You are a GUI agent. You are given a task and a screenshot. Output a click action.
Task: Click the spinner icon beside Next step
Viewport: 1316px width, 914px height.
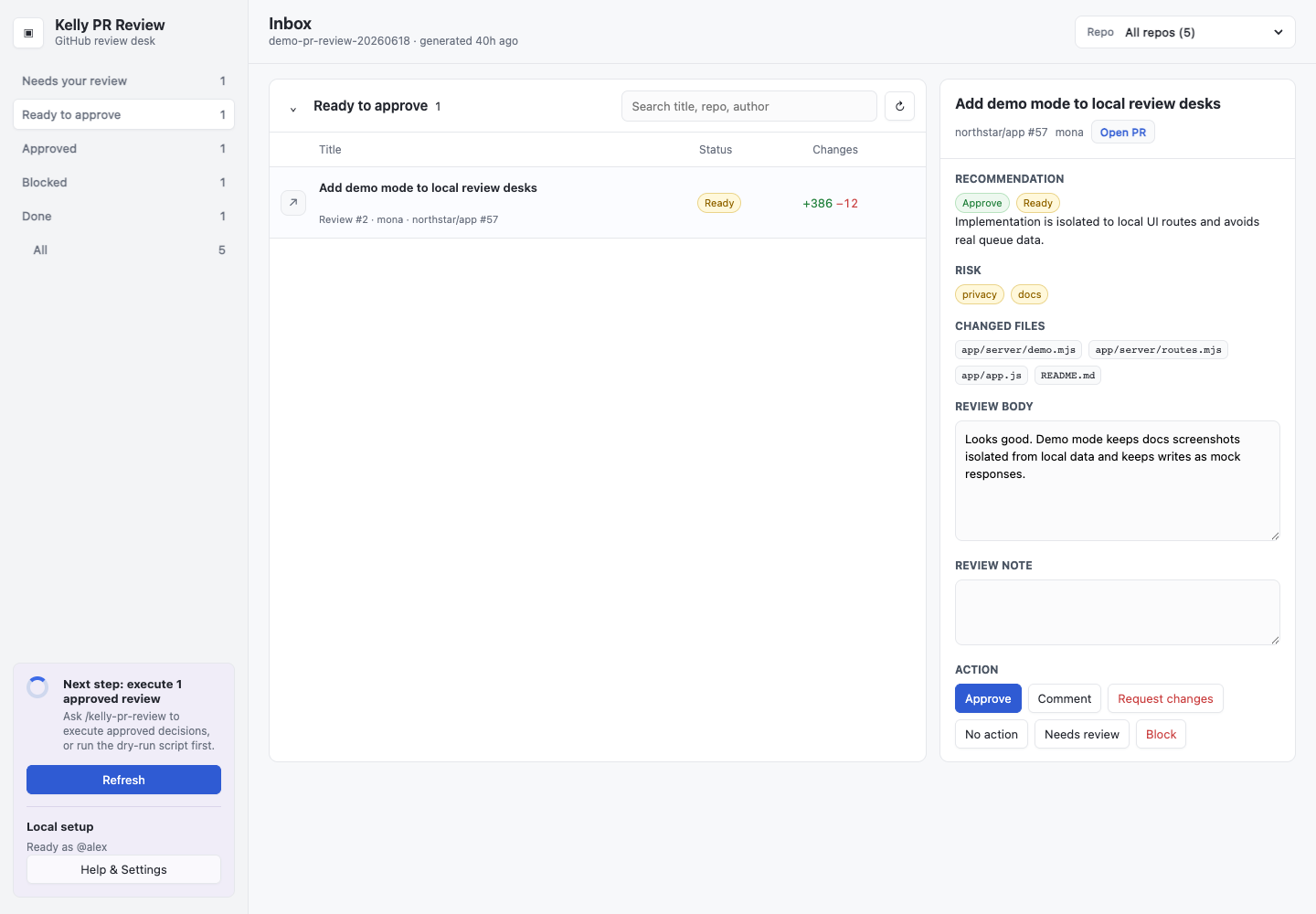tap(37, 687)
